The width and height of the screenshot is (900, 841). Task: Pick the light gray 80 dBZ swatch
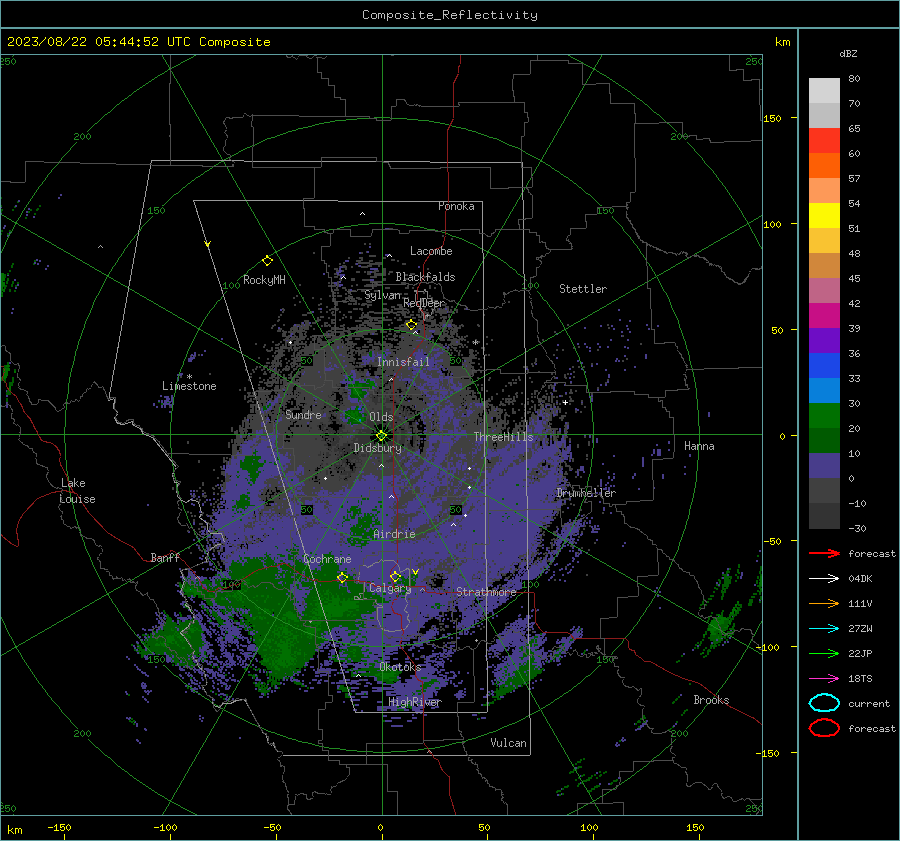824,90
